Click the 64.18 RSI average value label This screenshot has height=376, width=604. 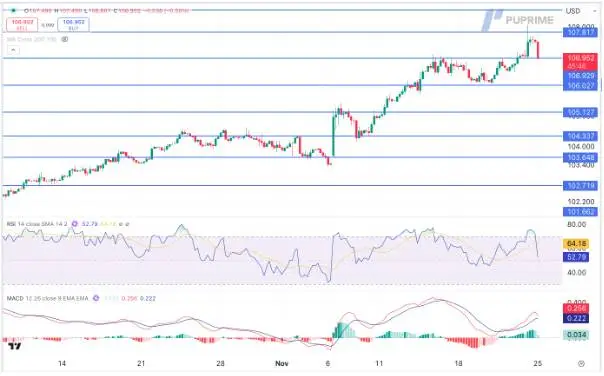[x=576, y=243]
